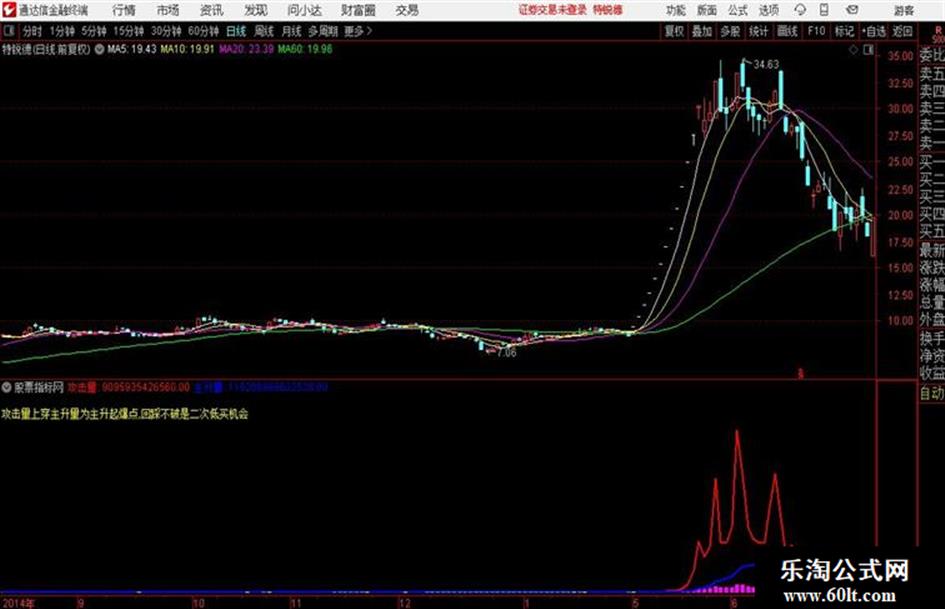
Task: Click the MA10: 19.91 value
Action: (x=187, y=49)
